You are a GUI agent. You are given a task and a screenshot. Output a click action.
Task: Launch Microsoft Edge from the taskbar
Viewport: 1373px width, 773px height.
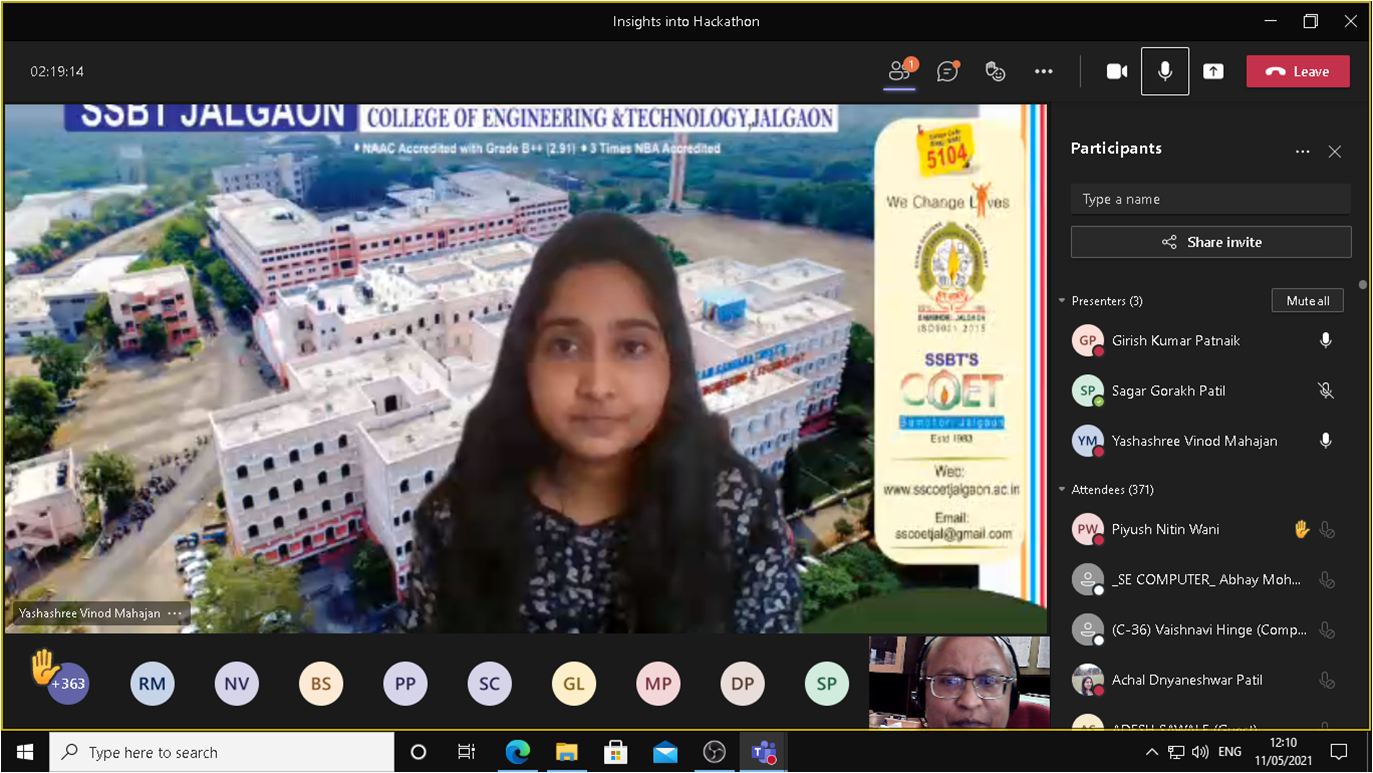click(517, 752)
